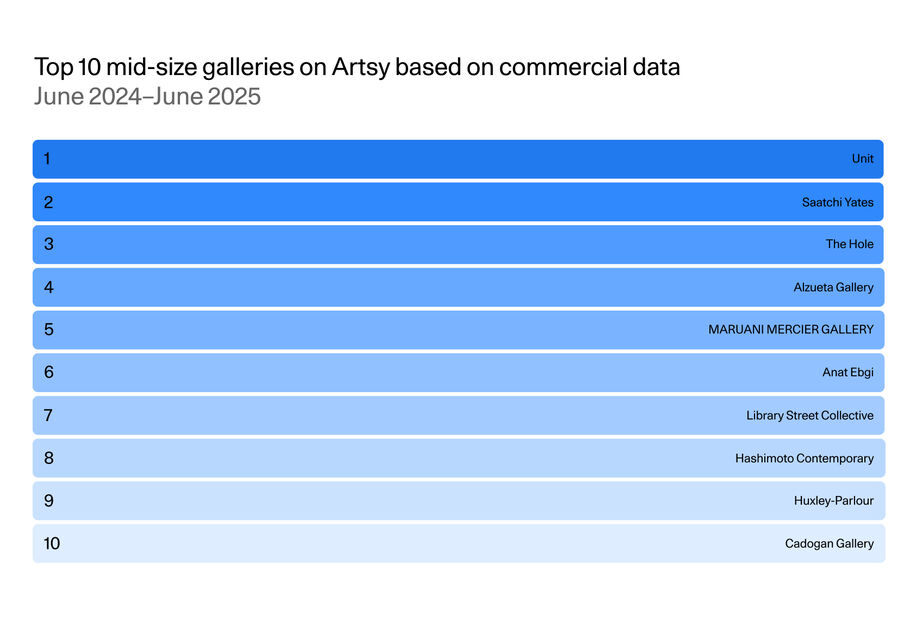Screen dimensions: 910x638
Task: Select Library Street Collective label
Action: point(809,415)
